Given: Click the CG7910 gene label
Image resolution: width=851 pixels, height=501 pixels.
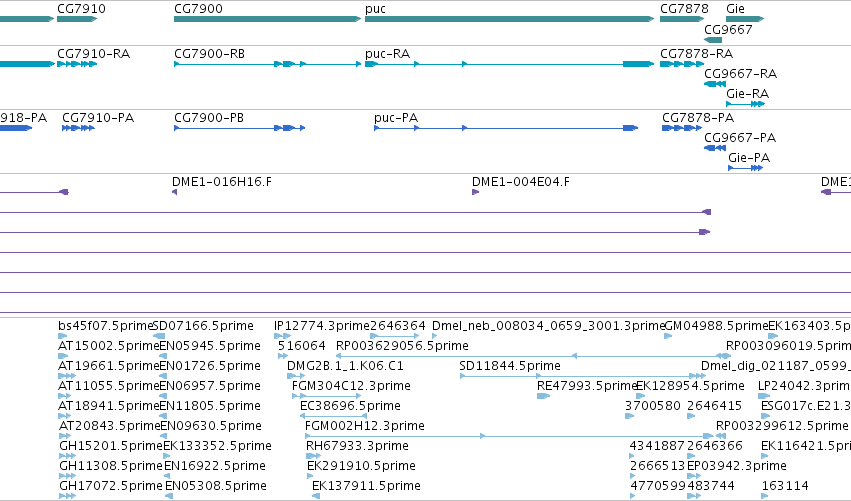Looking at the screenshot, I should [81, 9].
